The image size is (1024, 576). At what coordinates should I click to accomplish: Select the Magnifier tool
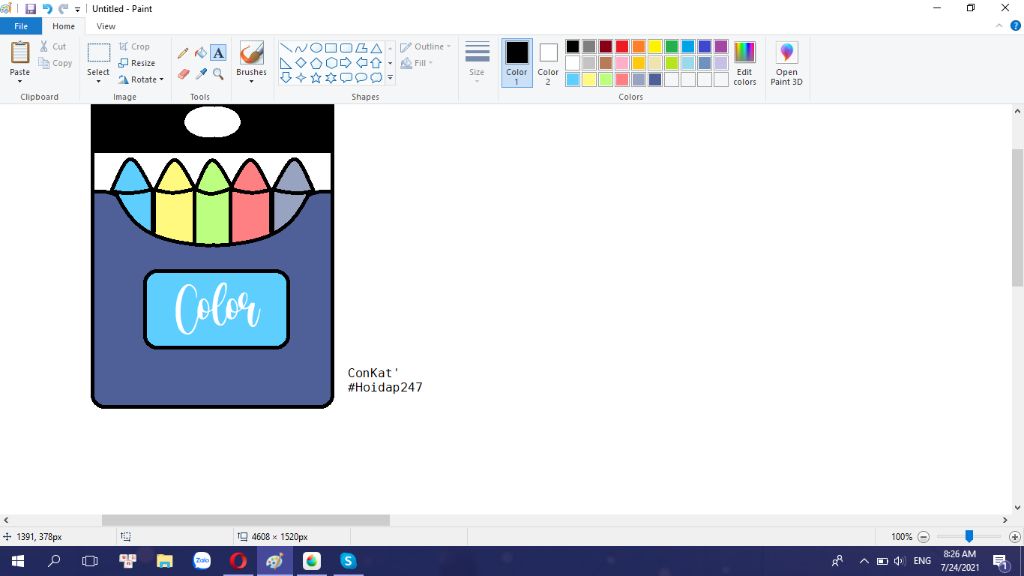tap(218, 74)
